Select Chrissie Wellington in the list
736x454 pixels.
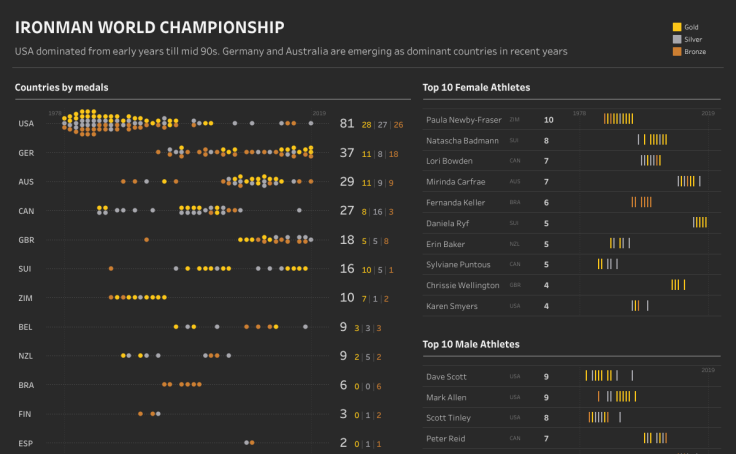463,285
